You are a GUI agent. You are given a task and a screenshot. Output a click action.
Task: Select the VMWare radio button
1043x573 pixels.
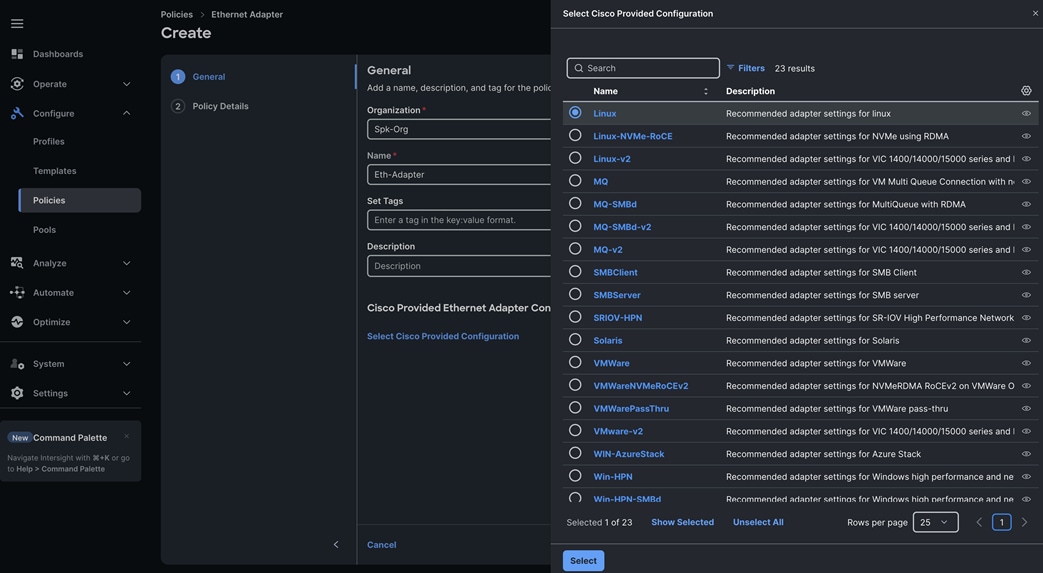(x=575, y=362)
